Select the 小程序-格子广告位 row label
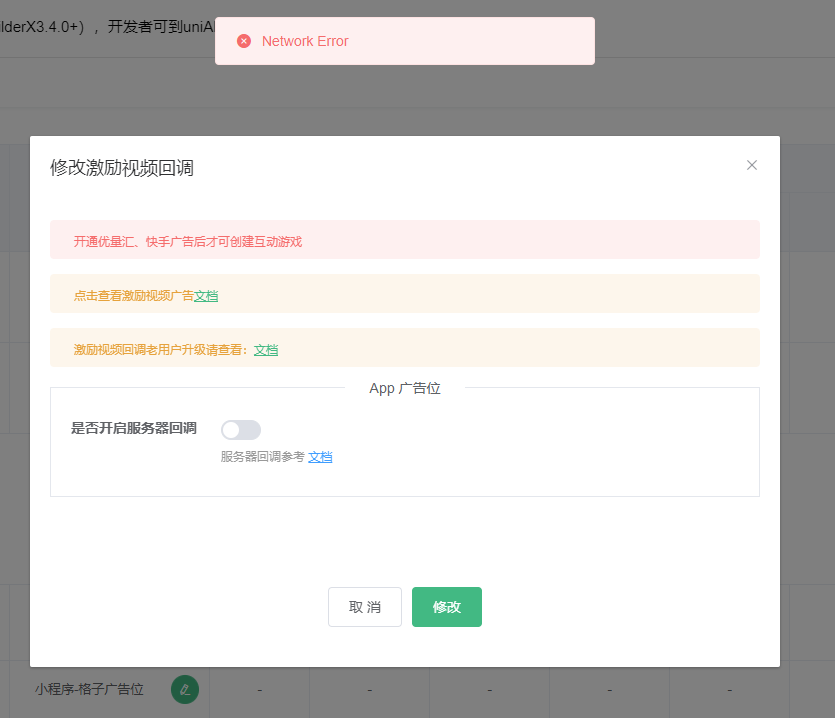Image resolution: width=835 pixels, height=718 pixels. (89, 689)
